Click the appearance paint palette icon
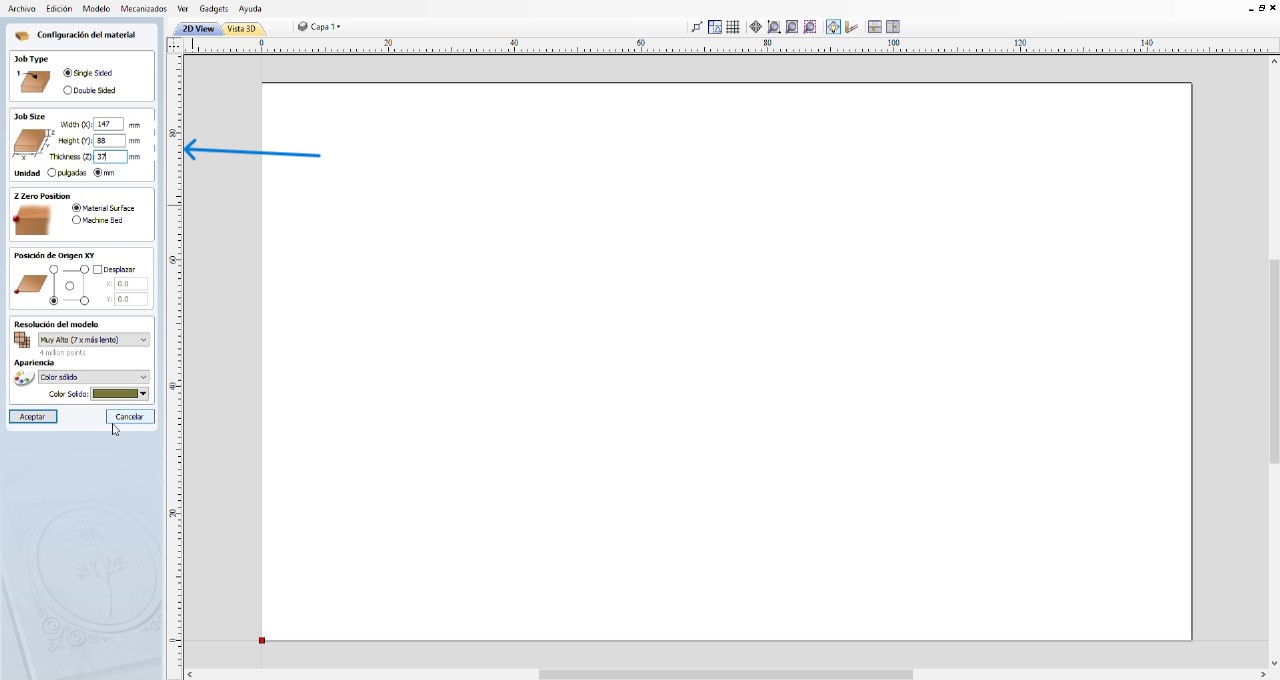This screenshot has width=1280, height=680. [x=24, y=378]
